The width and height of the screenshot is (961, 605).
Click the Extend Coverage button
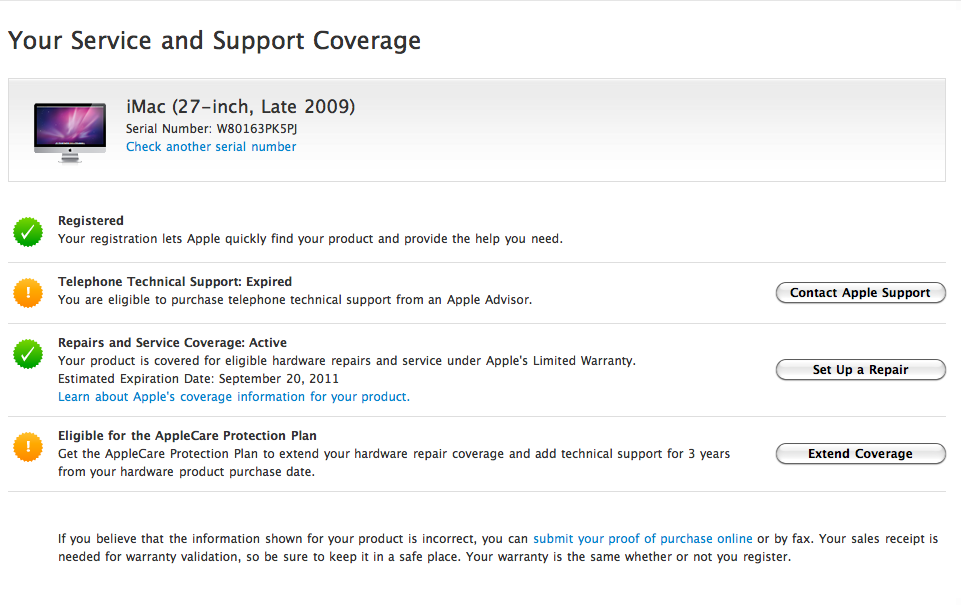[x=860, y=454]
